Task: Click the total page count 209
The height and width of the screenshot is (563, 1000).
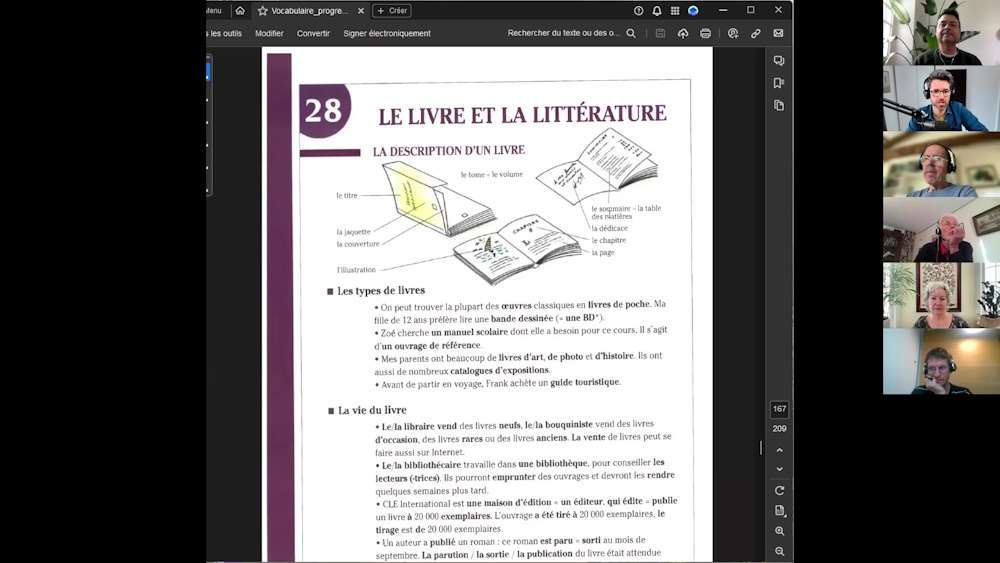Action: coord(779,429)
